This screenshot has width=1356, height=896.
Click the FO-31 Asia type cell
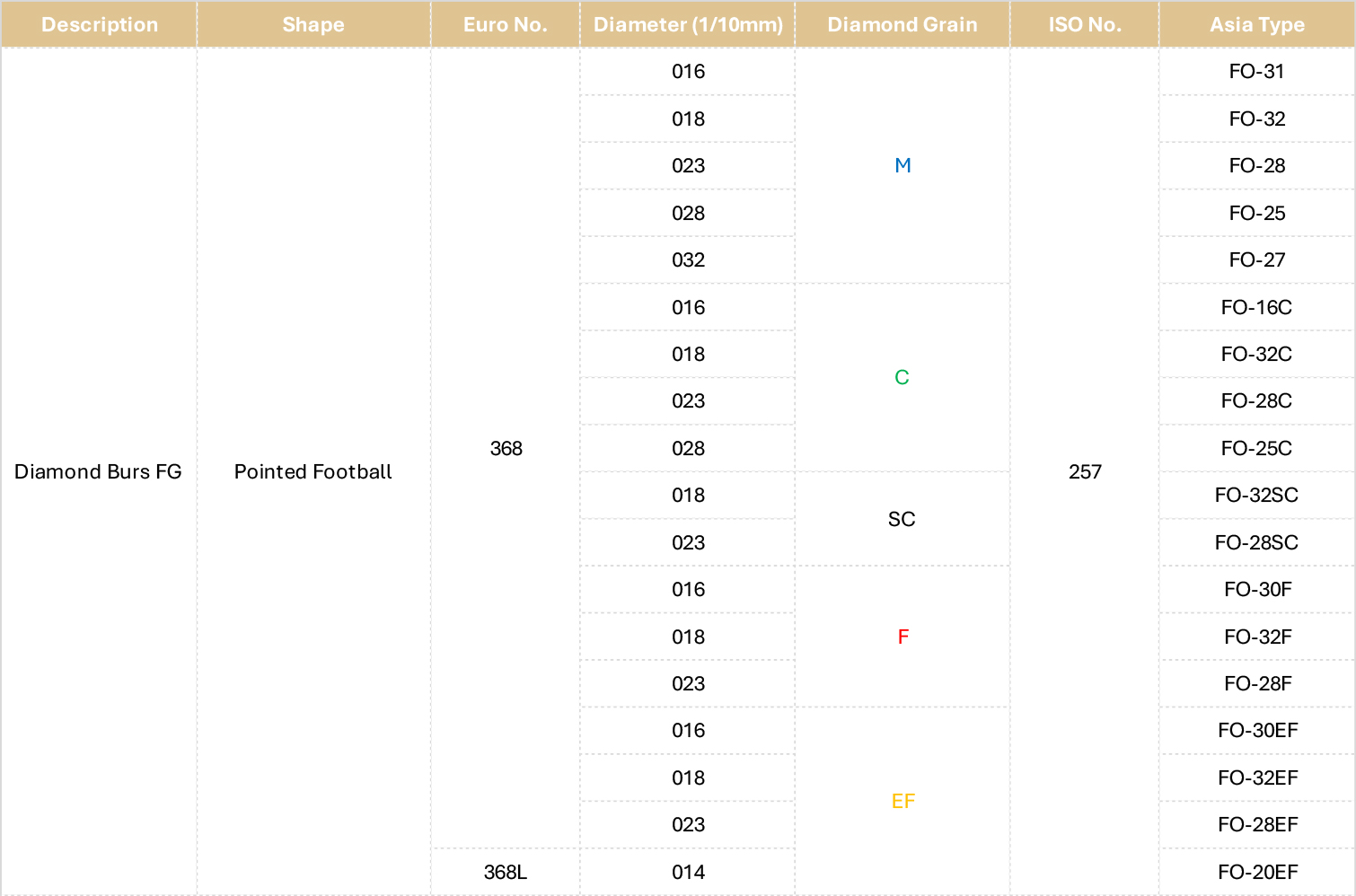[1257, 72]
